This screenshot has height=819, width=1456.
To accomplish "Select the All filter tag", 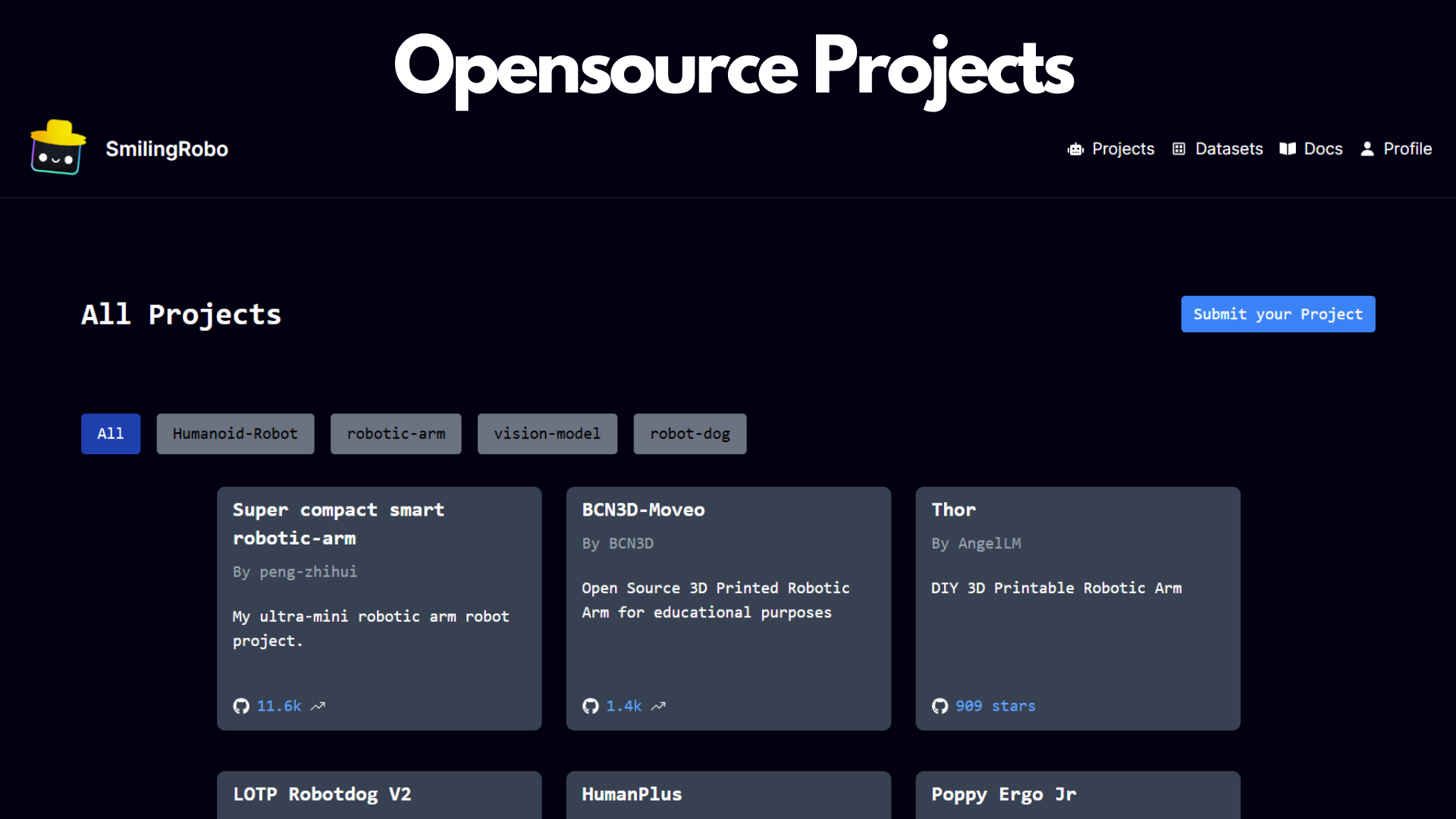I will (x=111, y=434).
